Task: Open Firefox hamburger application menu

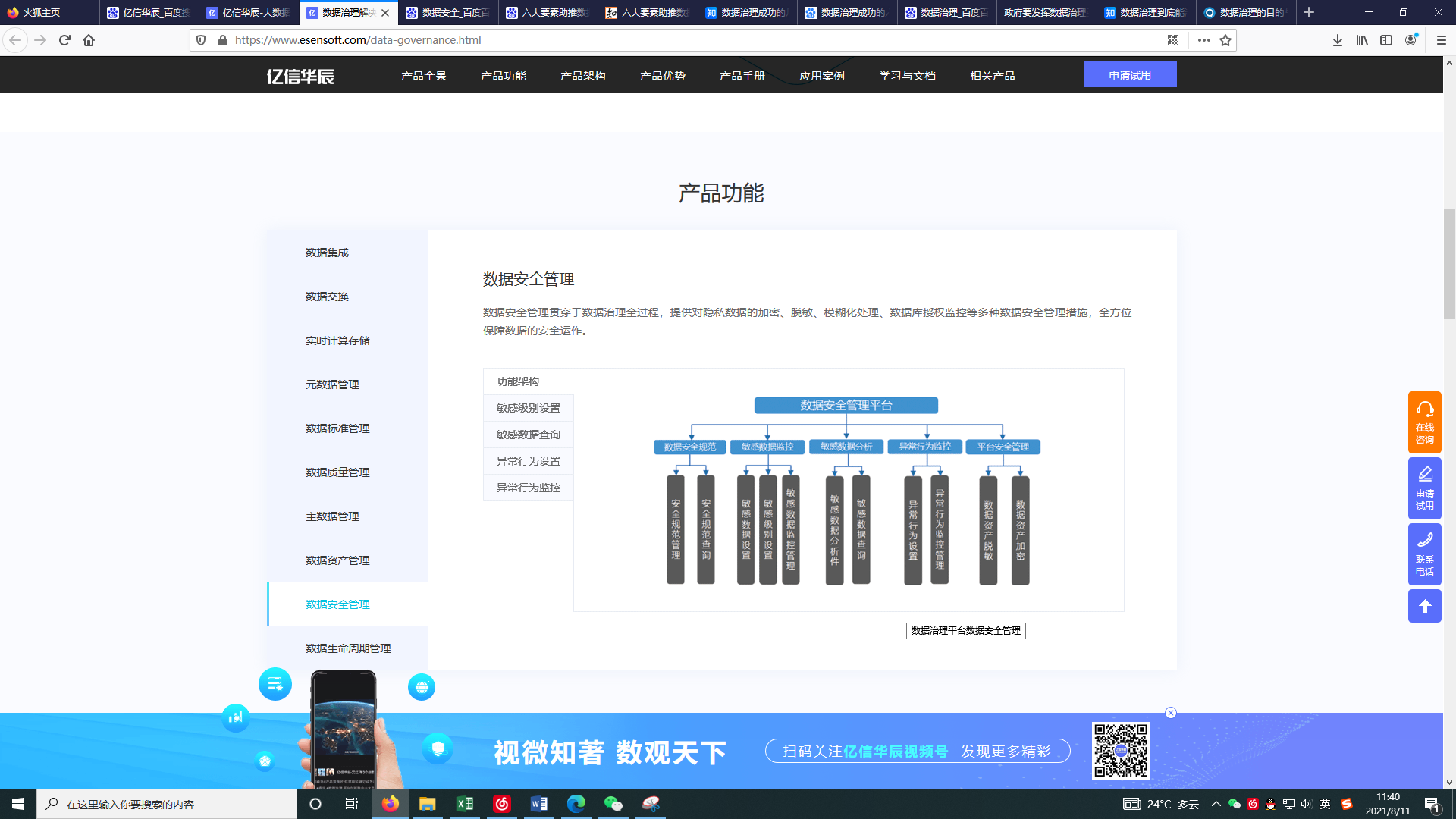Action: click(1442, 40)
